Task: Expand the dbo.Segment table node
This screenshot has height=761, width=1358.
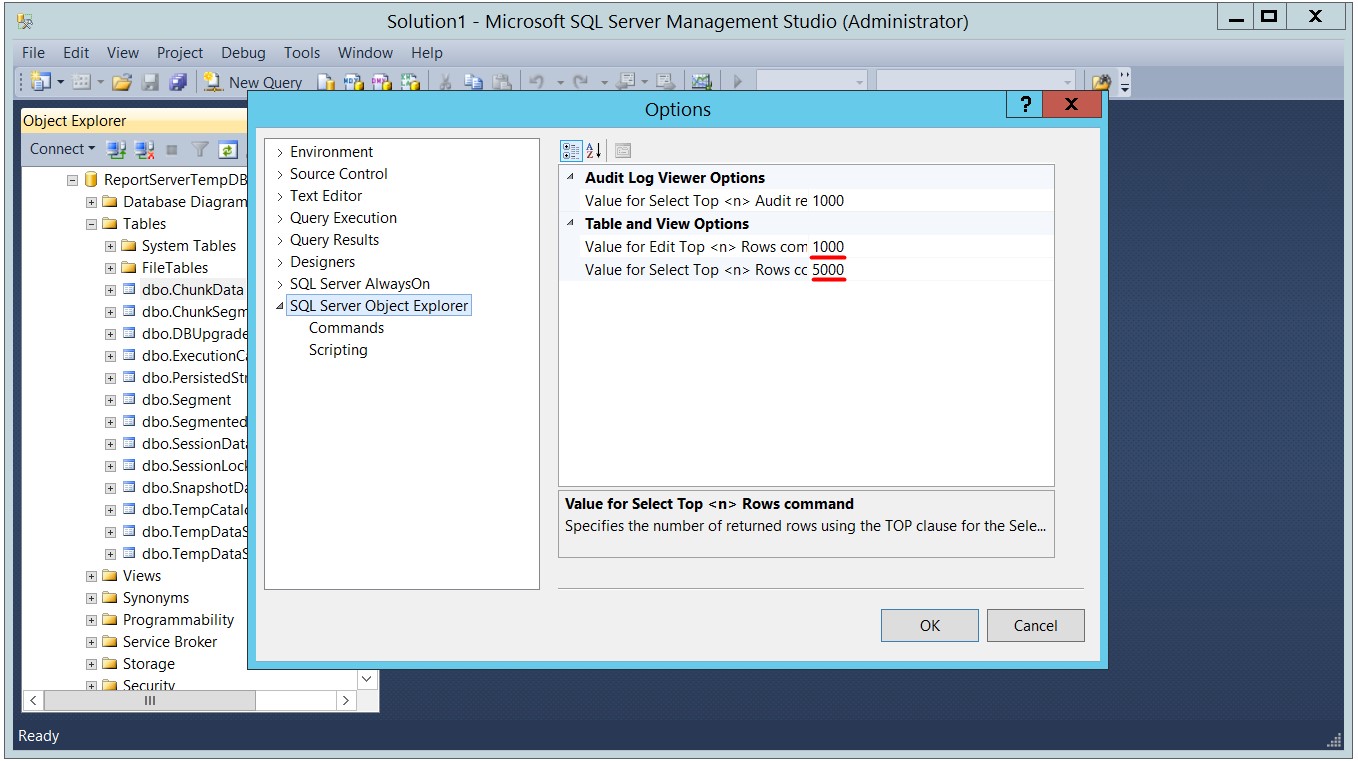Action: pyautogui.click(x=110, y=400)
